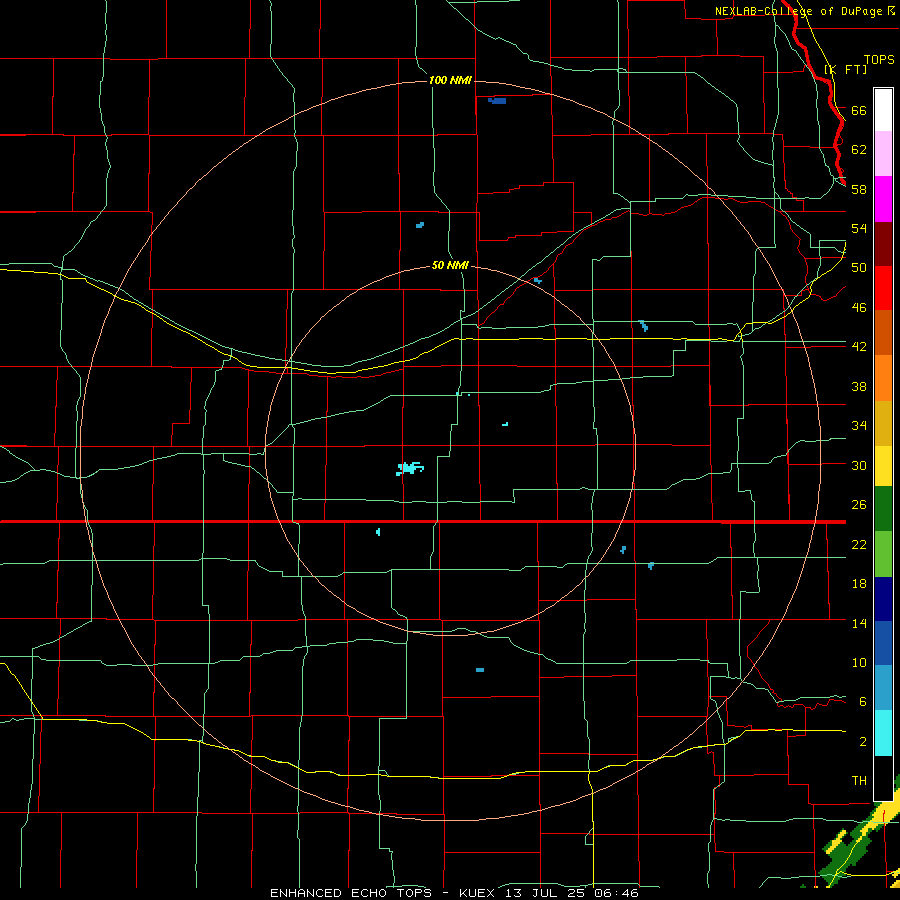Pick the light green legend swatch
Screen dimensions: 900x900
coord(883,554)
